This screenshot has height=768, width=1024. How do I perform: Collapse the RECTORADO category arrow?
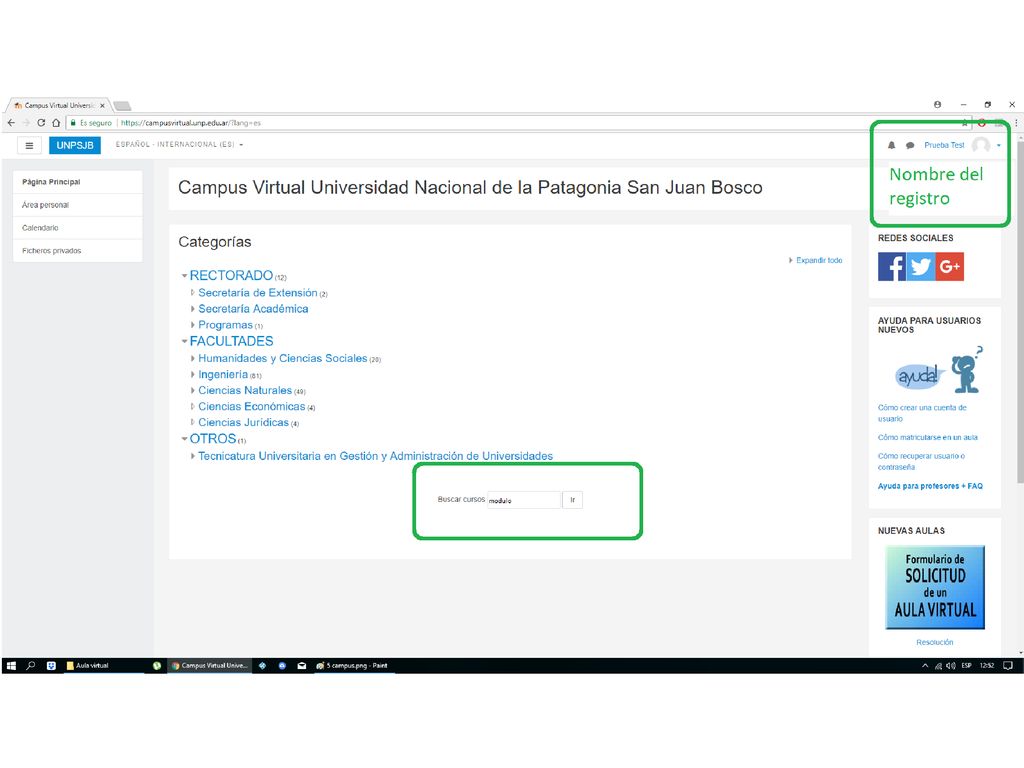(184, 276)
